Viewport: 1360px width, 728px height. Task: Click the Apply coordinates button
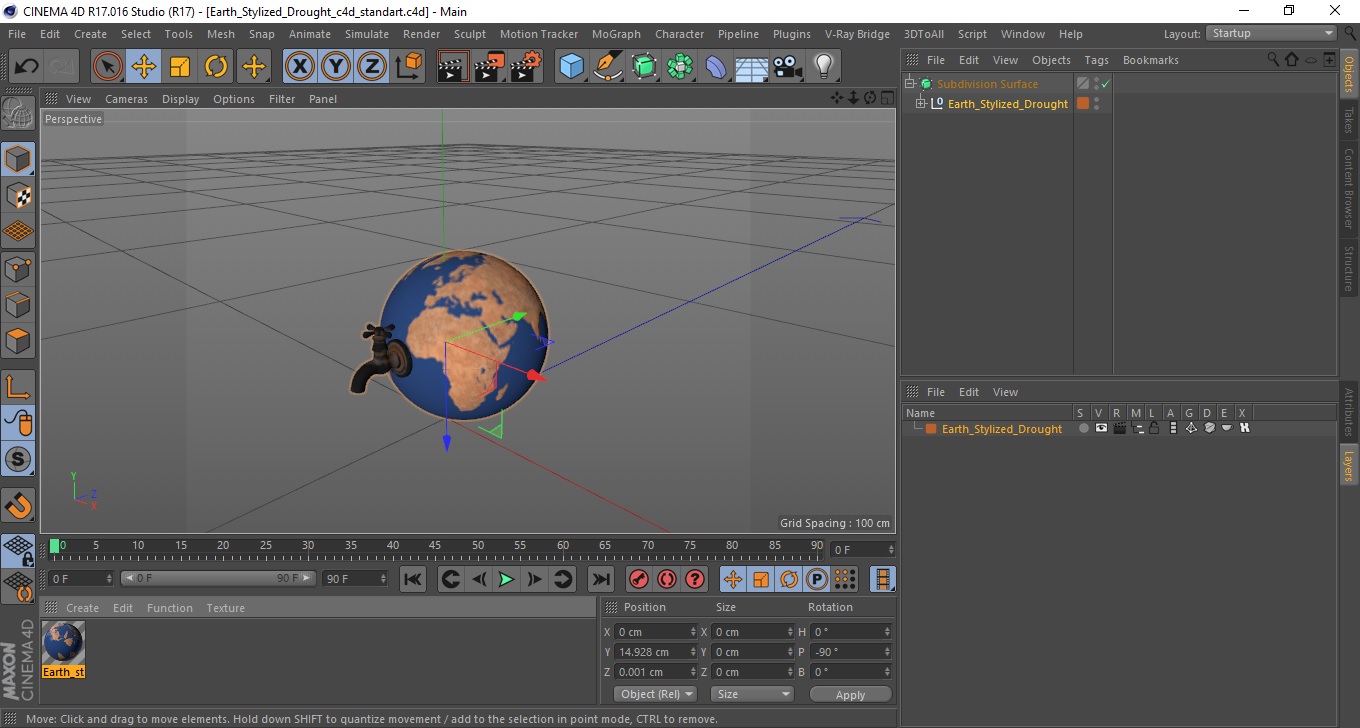tap(850, 694)
